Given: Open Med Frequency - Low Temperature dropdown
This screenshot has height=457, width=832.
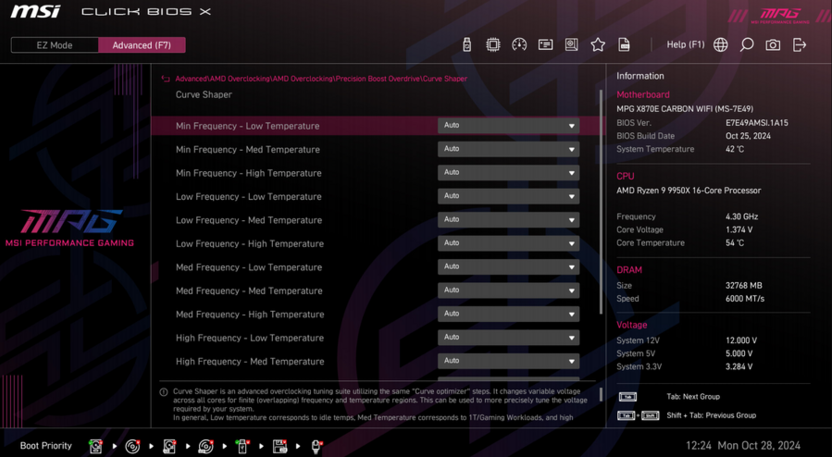Looking at the screenshot, I should point(508,267).
